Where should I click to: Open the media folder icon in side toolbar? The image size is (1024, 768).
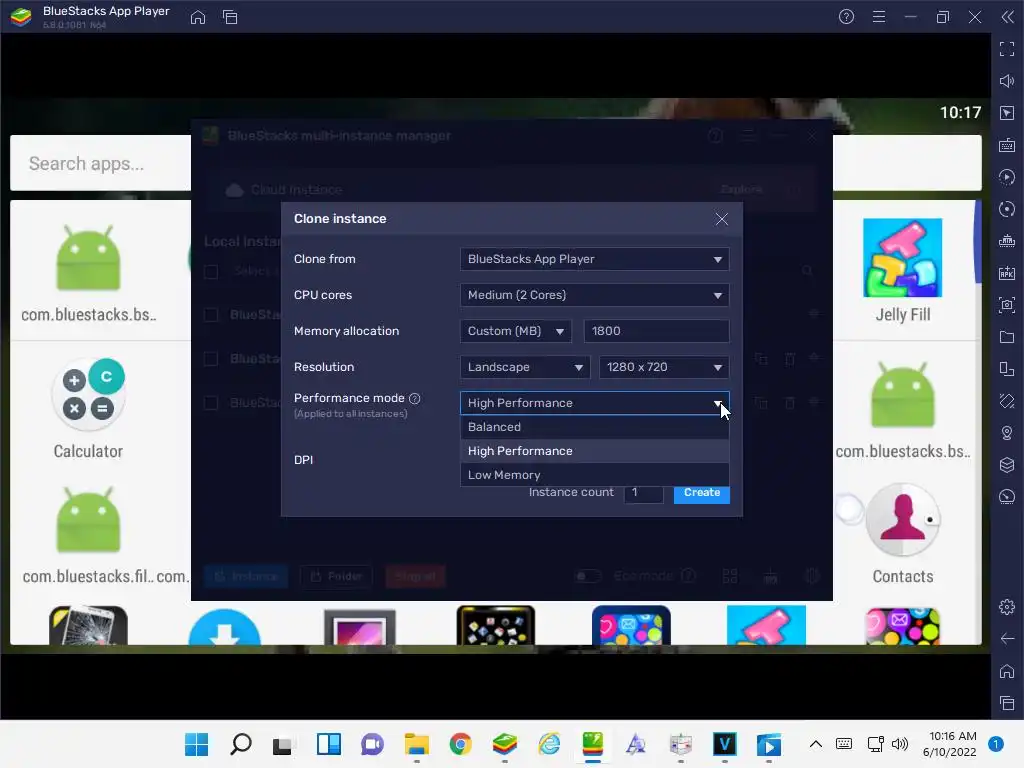click(1007, 337)
